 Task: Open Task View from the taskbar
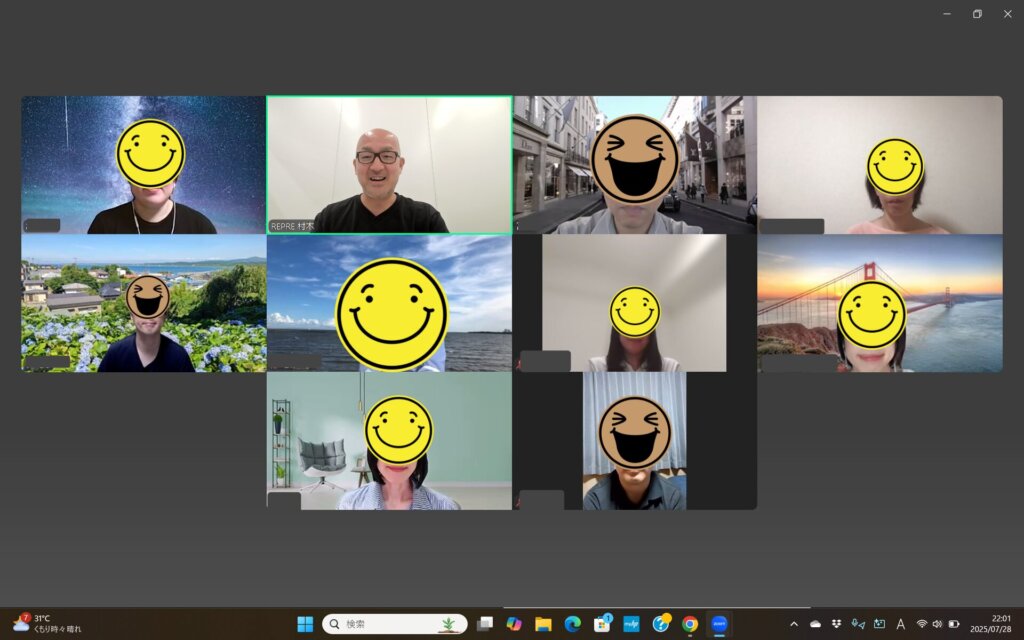[x=485, y=624]
